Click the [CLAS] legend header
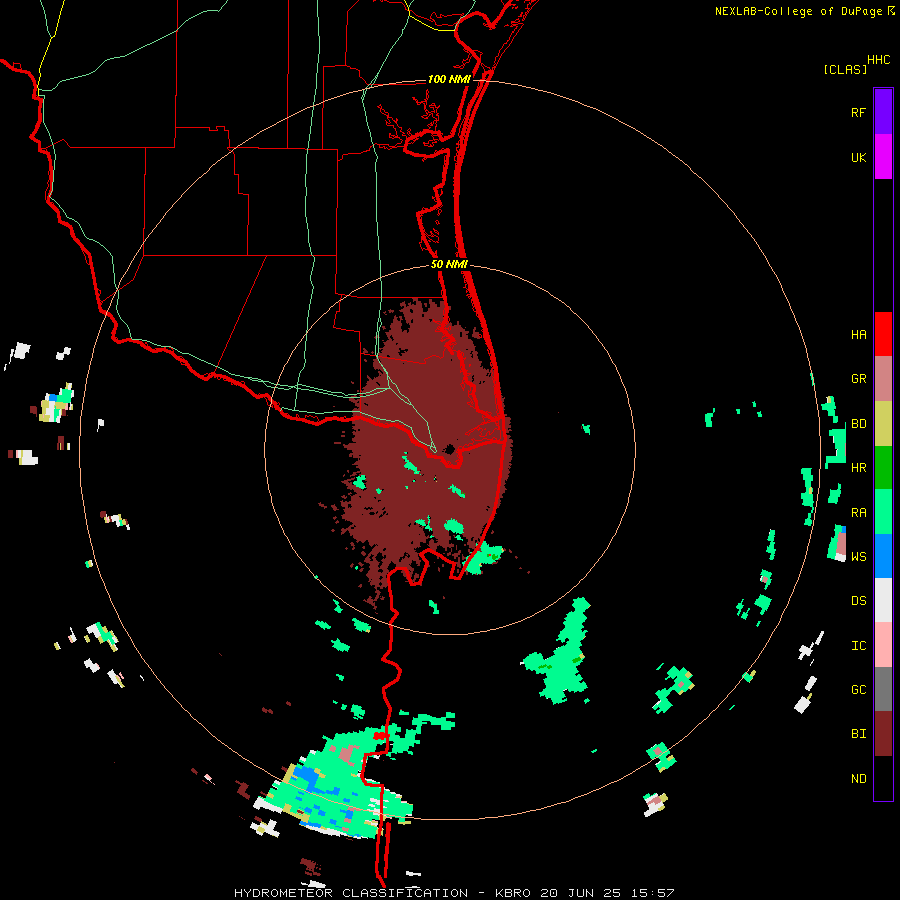 coord(845,70)
